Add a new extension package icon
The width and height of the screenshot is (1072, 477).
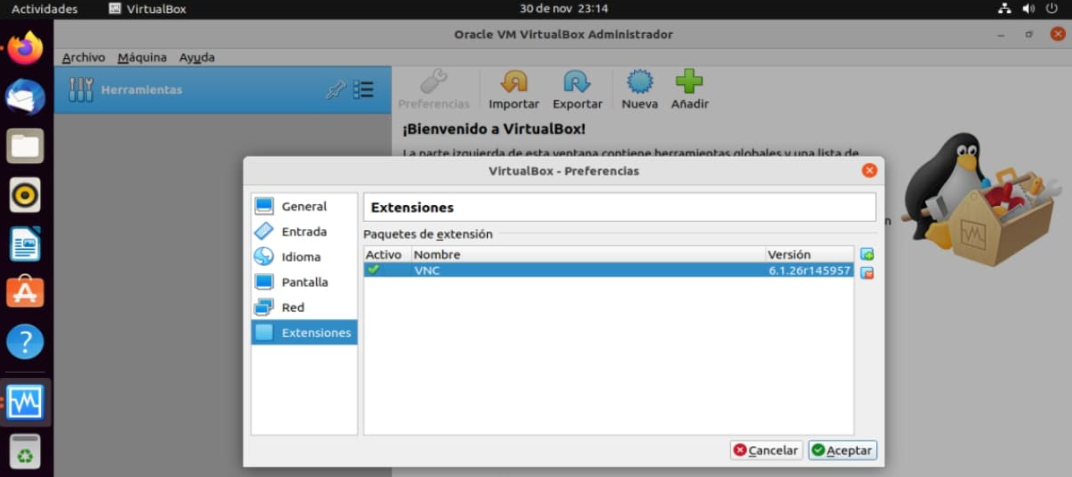867,255
